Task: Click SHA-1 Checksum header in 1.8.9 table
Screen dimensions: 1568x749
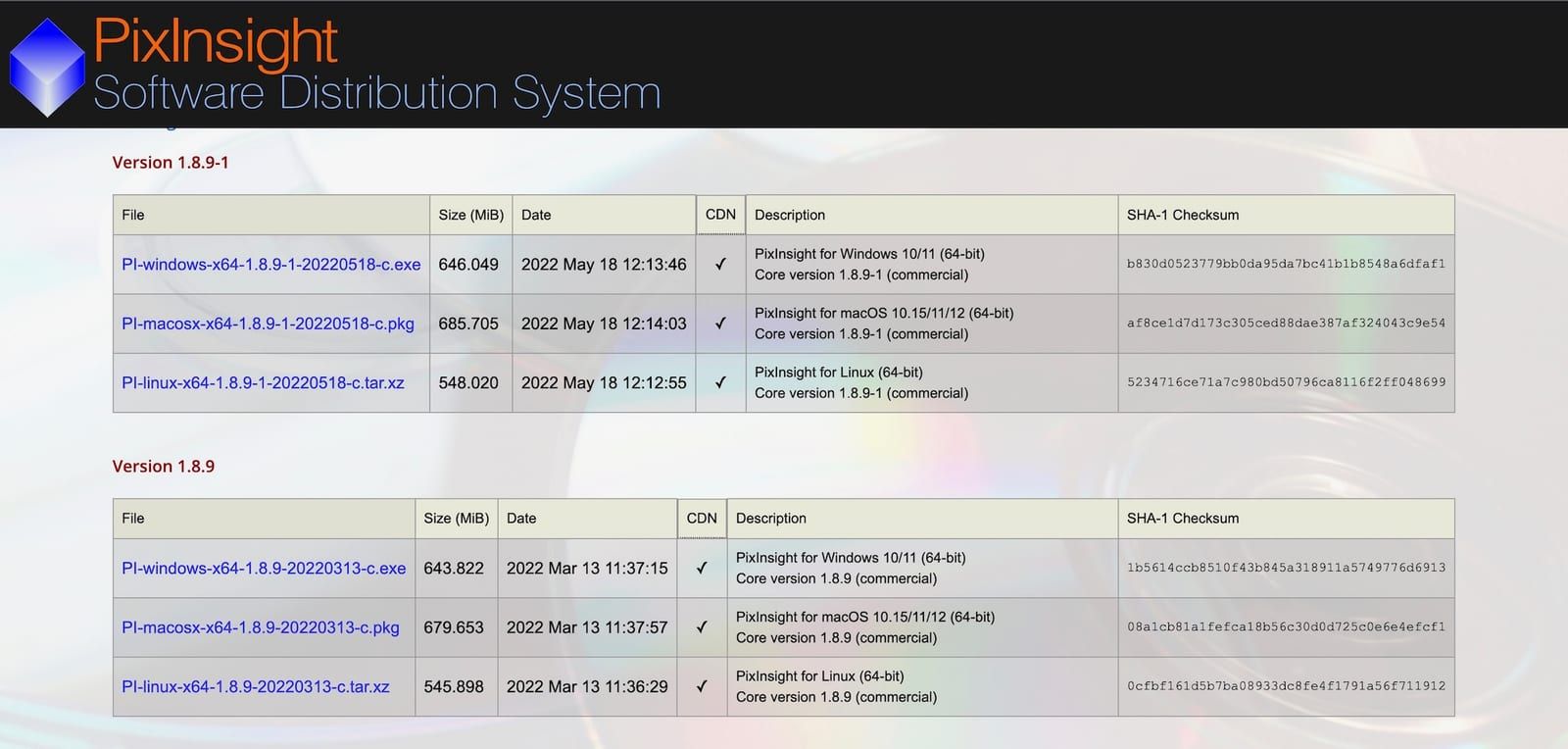Action: (x=1183, y=519)
